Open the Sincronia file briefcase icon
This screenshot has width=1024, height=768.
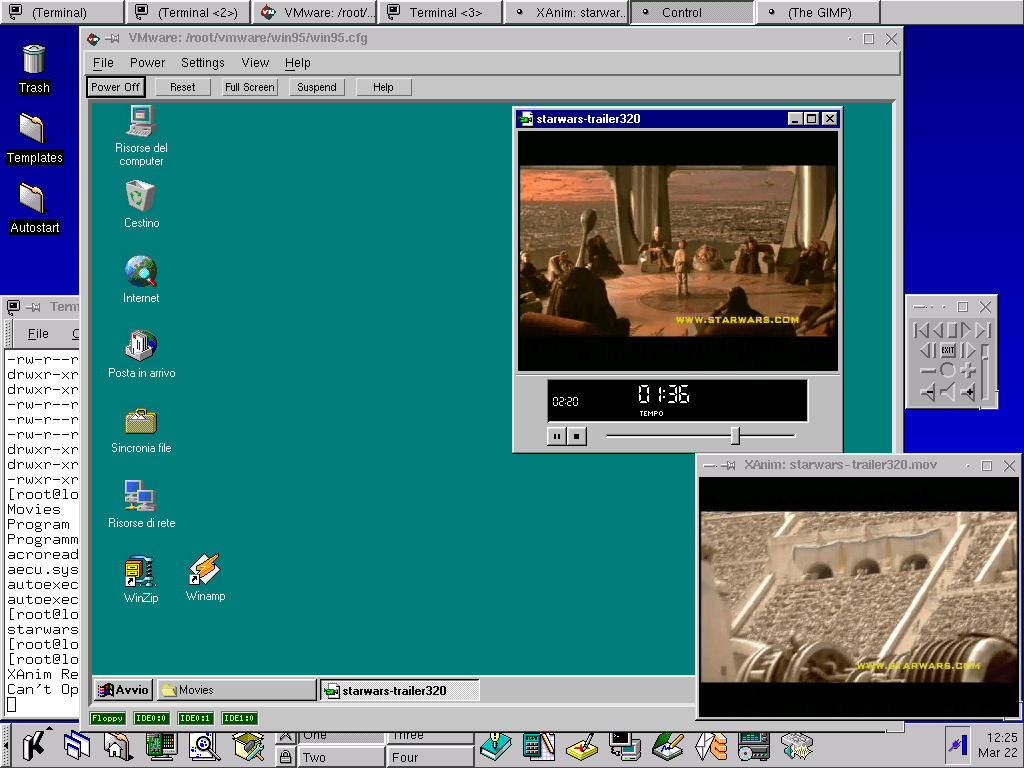141,422
